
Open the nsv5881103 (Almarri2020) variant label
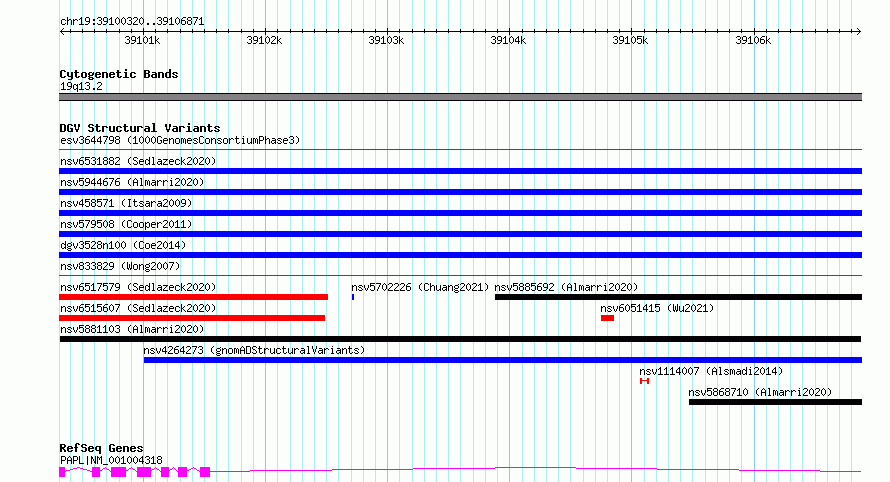[x=132, y=329]
